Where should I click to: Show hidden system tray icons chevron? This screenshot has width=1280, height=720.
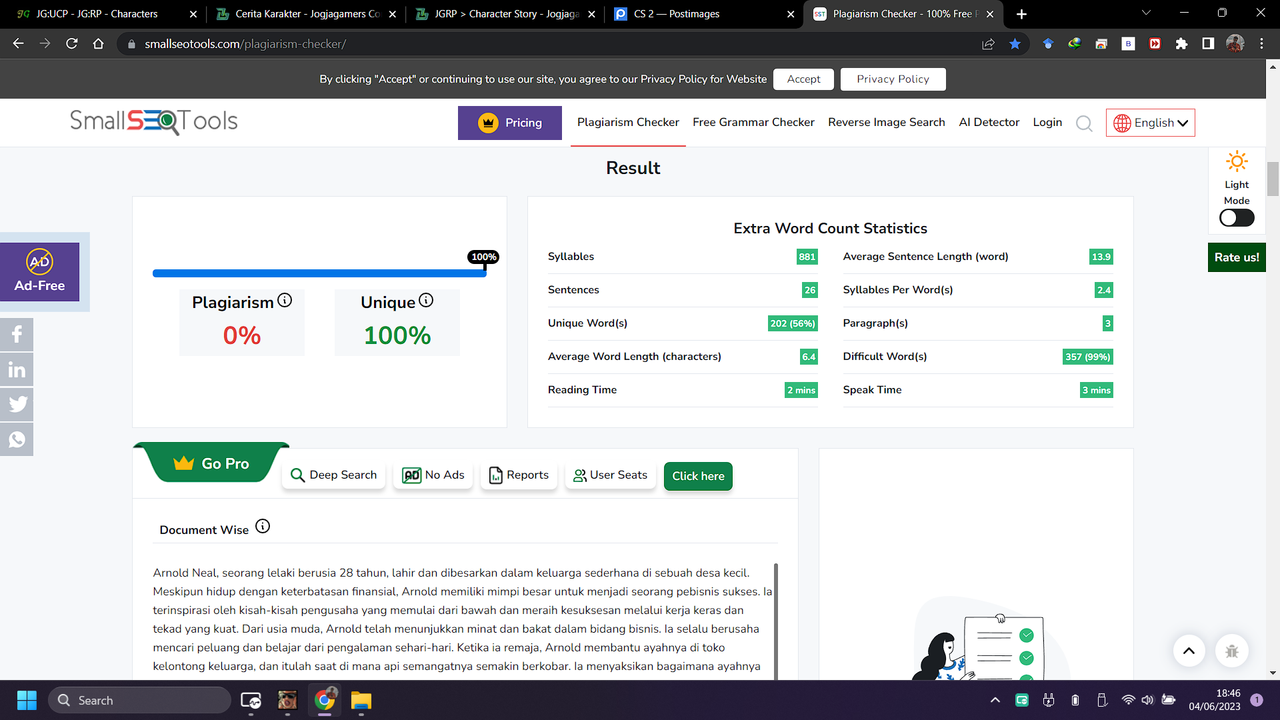click(x=994, y=700)
